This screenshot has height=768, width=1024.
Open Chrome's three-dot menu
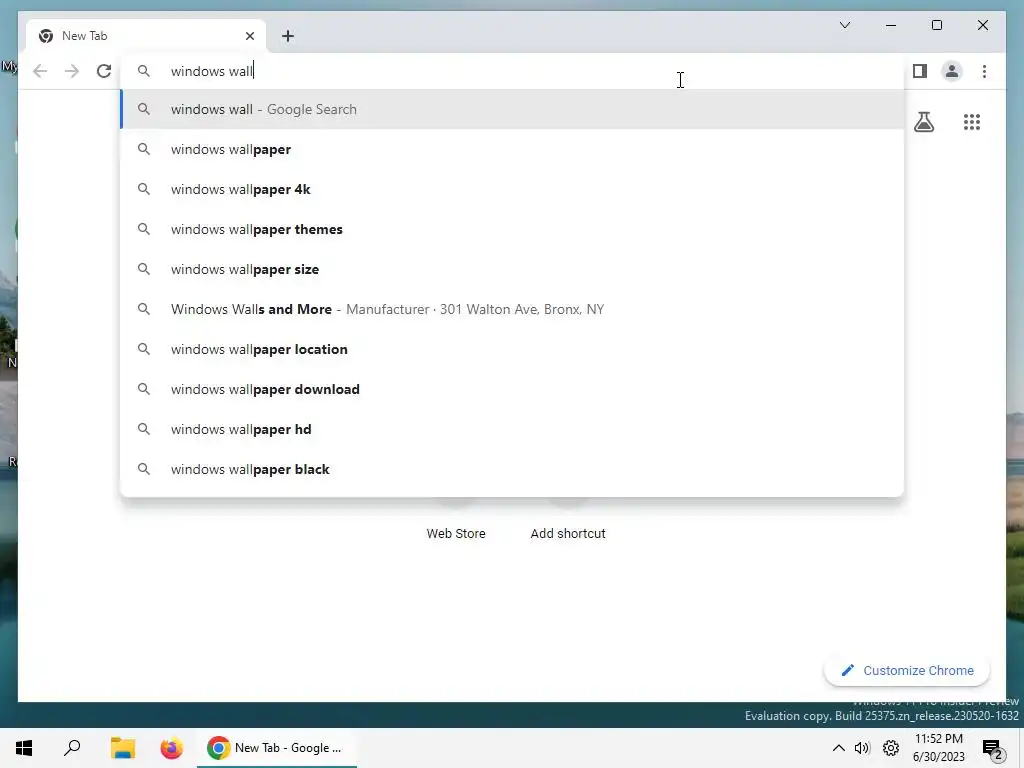tap(984, 71)
